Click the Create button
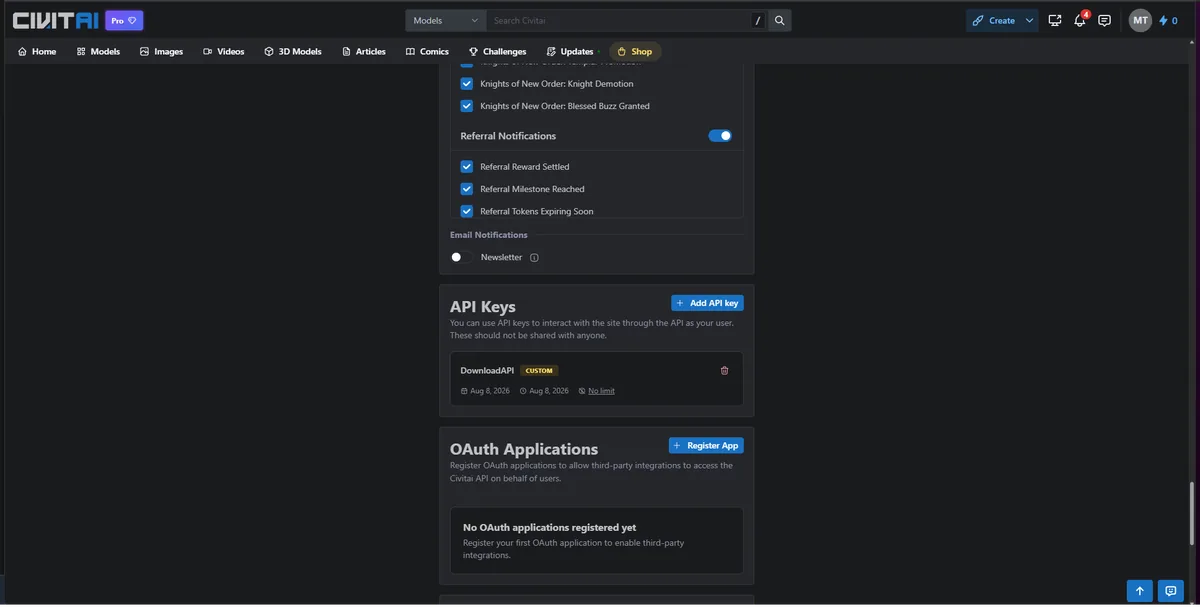 (x=994, y=20)
